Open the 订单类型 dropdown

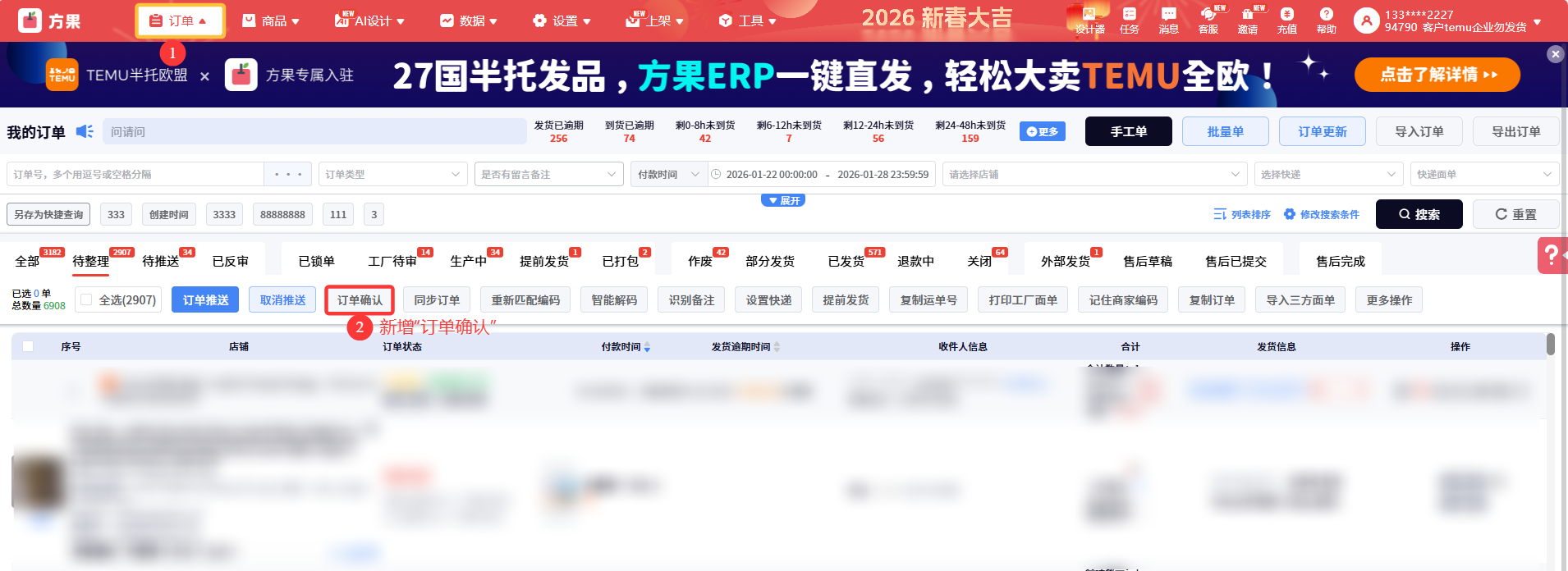392,174
